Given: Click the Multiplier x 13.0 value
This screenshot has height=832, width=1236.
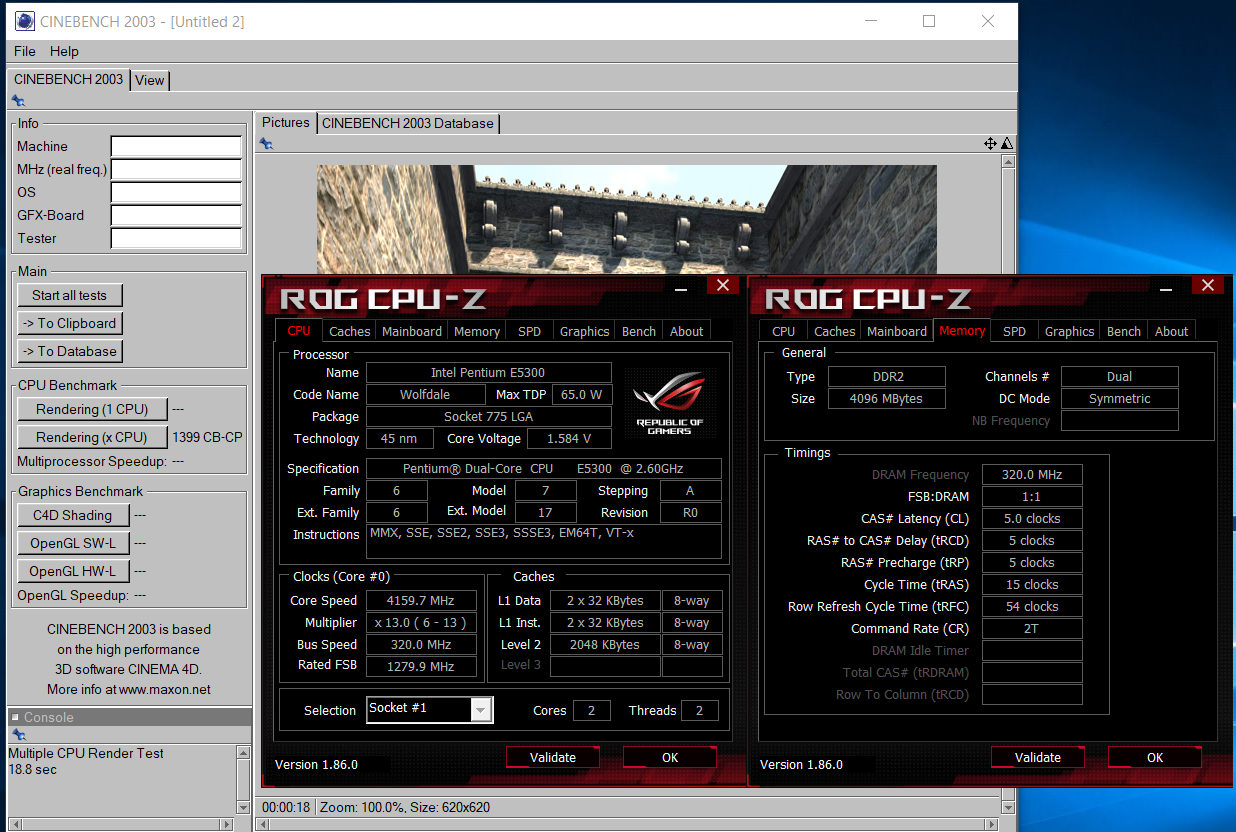Looking at the screenshot, I should (420, 623).
